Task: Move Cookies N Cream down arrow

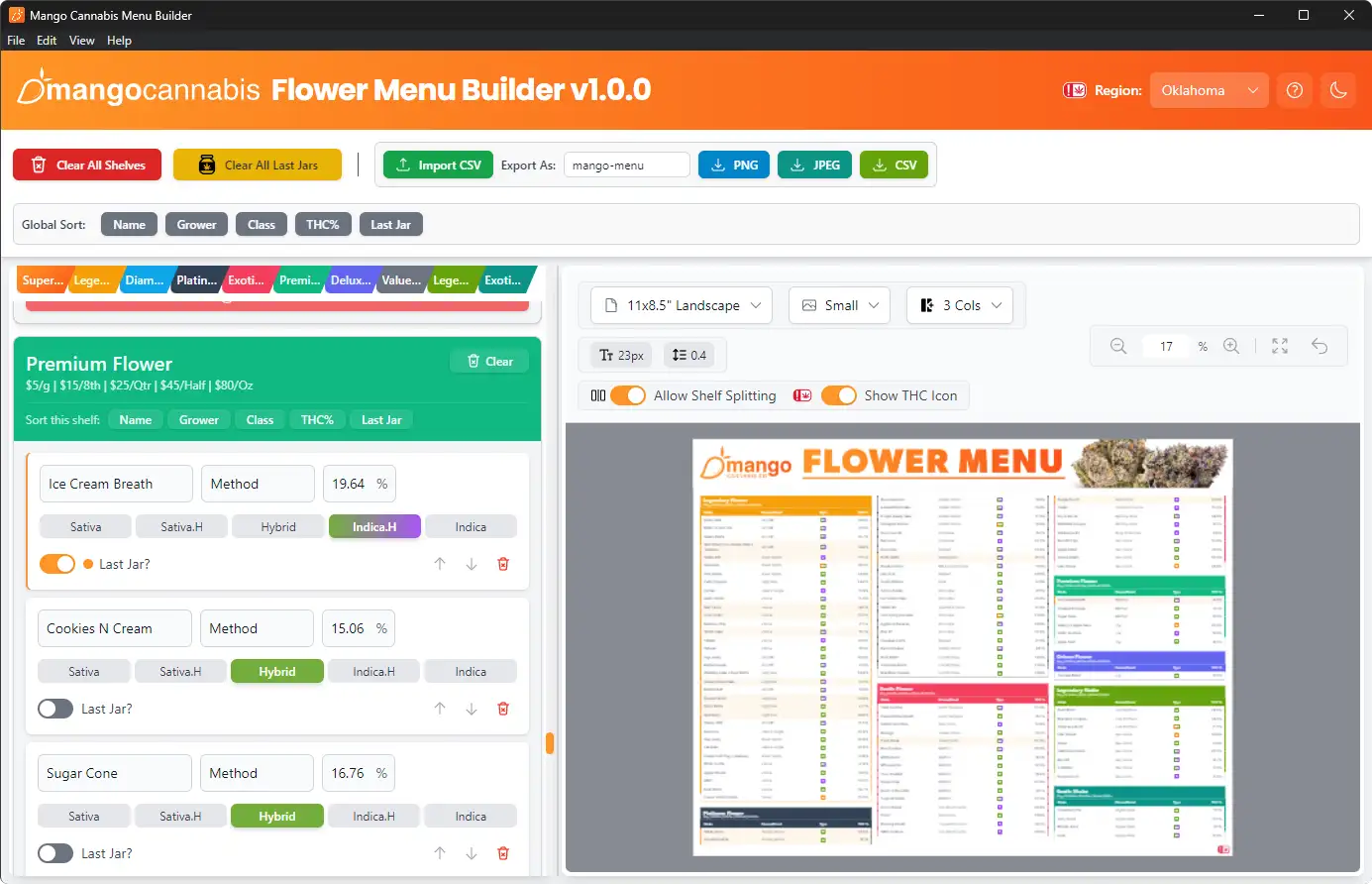Action: click(472, 709)
